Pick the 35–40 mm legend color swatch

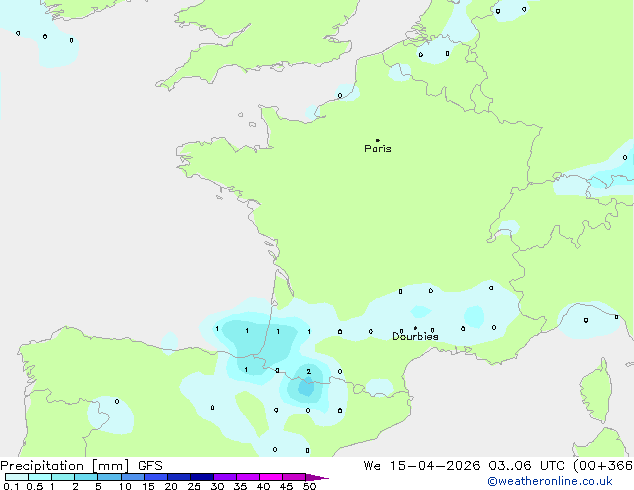point(248,477)
